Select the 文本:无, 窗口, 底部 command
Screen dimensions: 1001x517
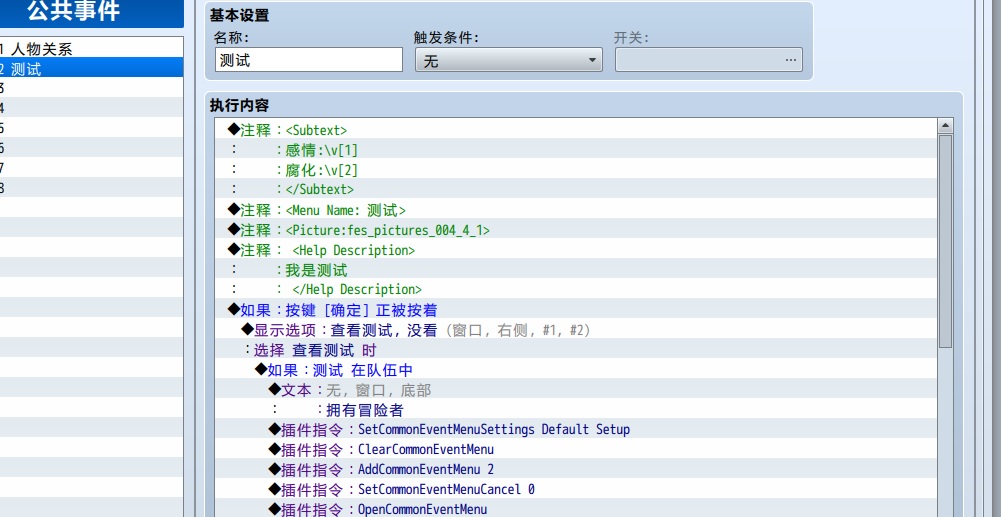coord(576,389)
